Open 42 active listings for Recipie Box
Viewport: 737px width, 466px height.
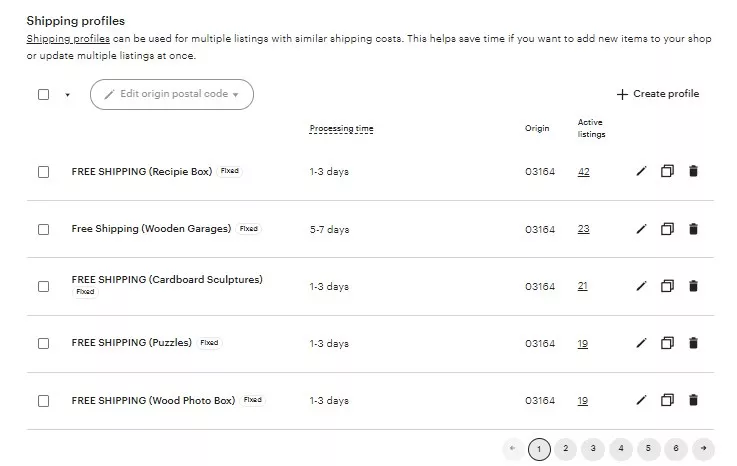(x=583, y=172)
